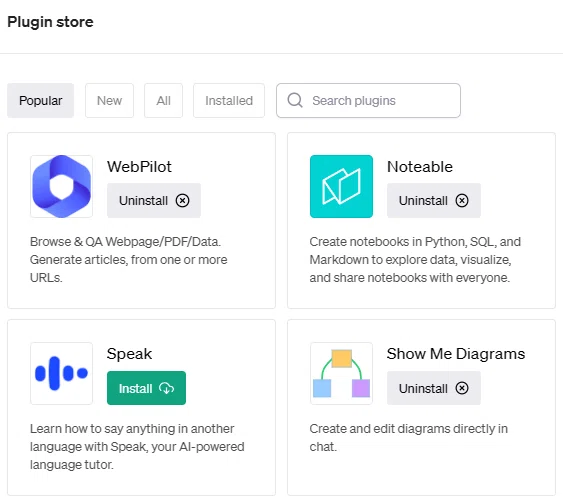Click the Speak description text
This screenshot has height=501, width=563.
tap(137, 447)
